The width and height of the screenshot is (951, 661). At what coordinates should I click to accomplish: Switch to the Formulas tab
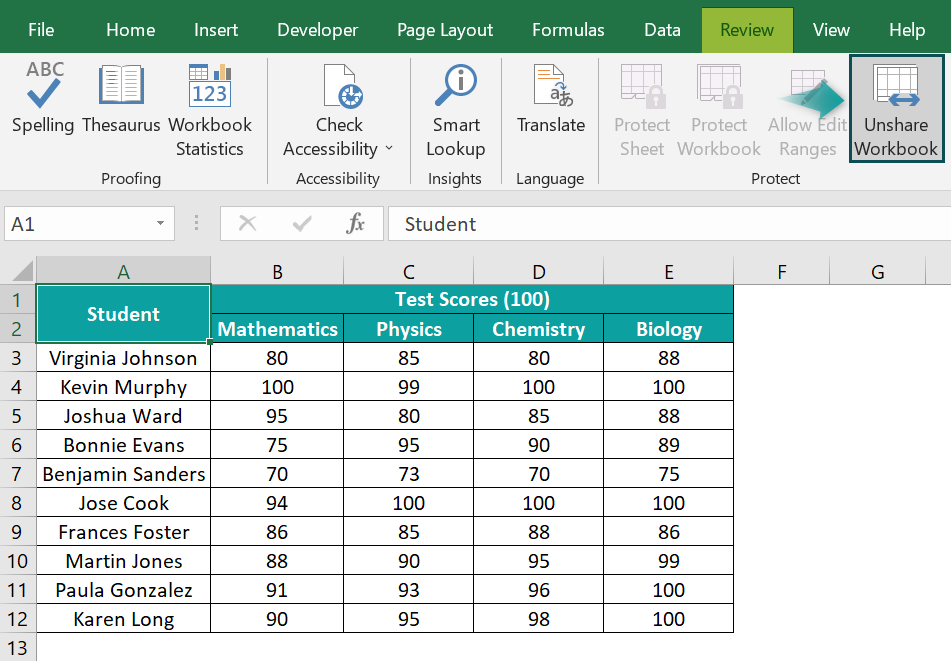[568, 30]
